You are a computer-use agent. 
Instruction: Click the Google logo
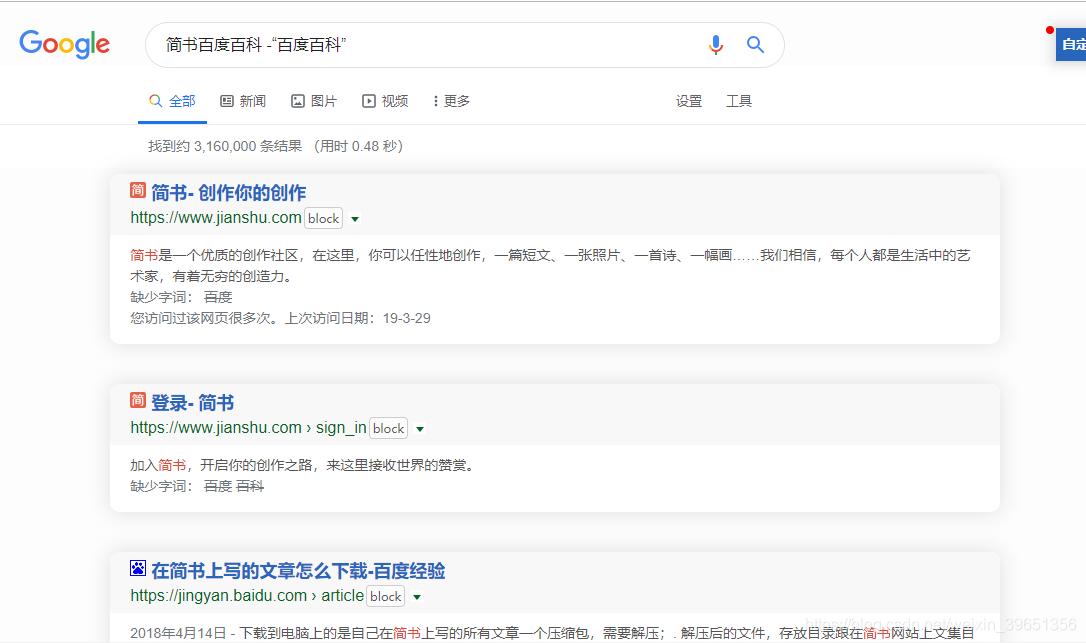point(64,44)
